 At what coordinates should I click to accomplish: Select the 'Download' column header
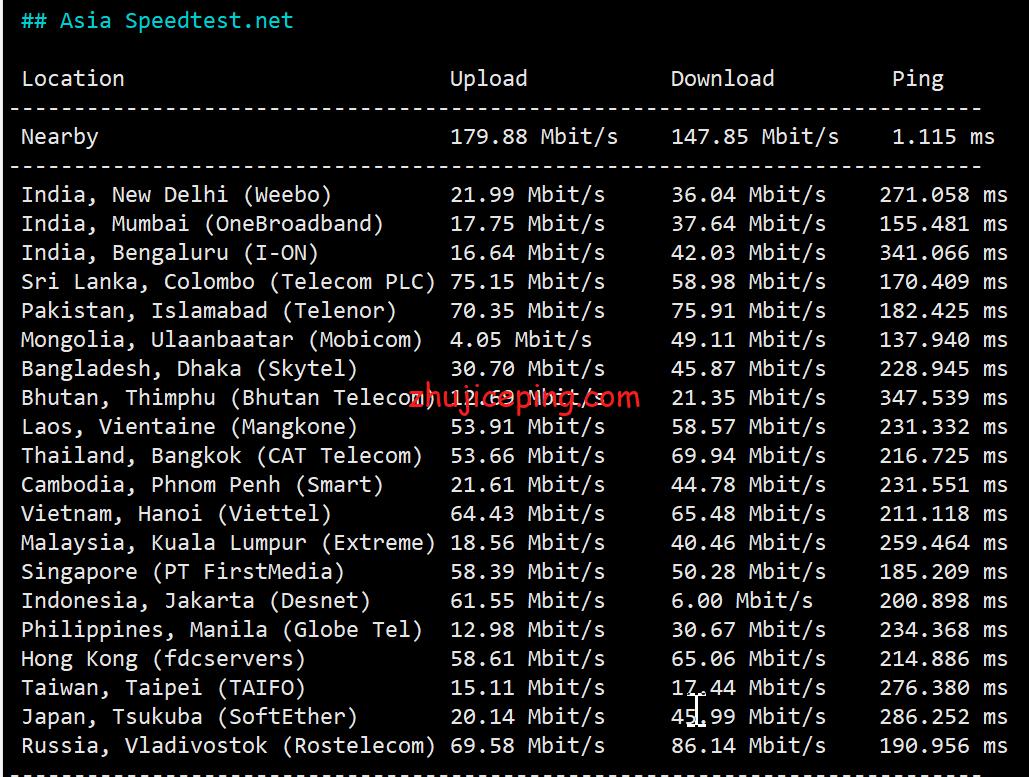(723, 79)
